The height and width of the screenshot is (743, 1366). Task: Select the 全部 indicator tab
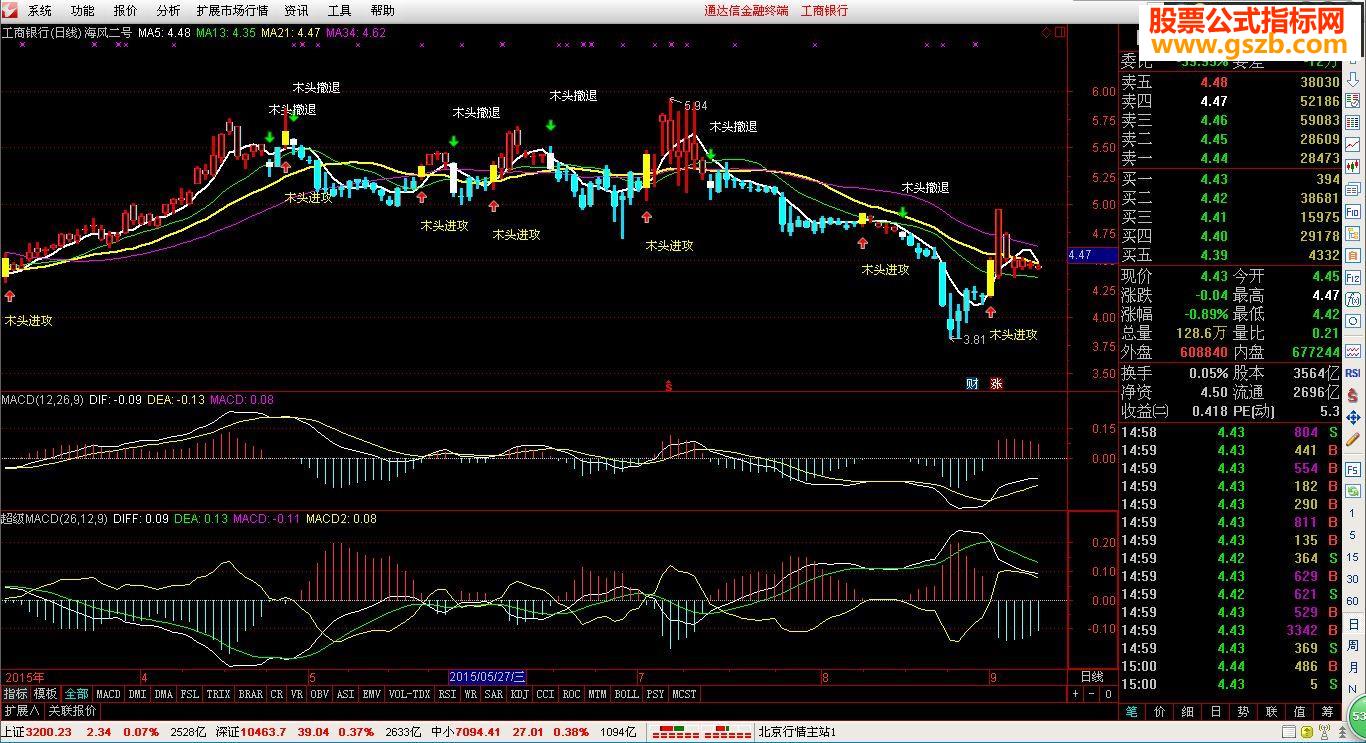click(77, 694)
